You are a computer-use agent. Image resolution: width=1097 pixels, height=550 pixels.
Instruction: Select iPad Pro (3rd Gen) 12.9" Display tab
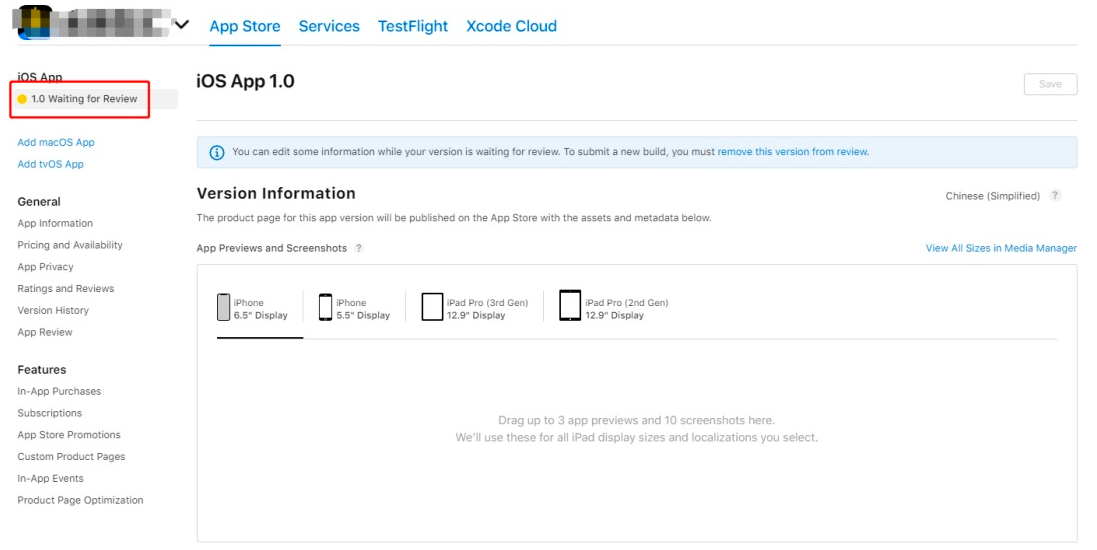475,309
